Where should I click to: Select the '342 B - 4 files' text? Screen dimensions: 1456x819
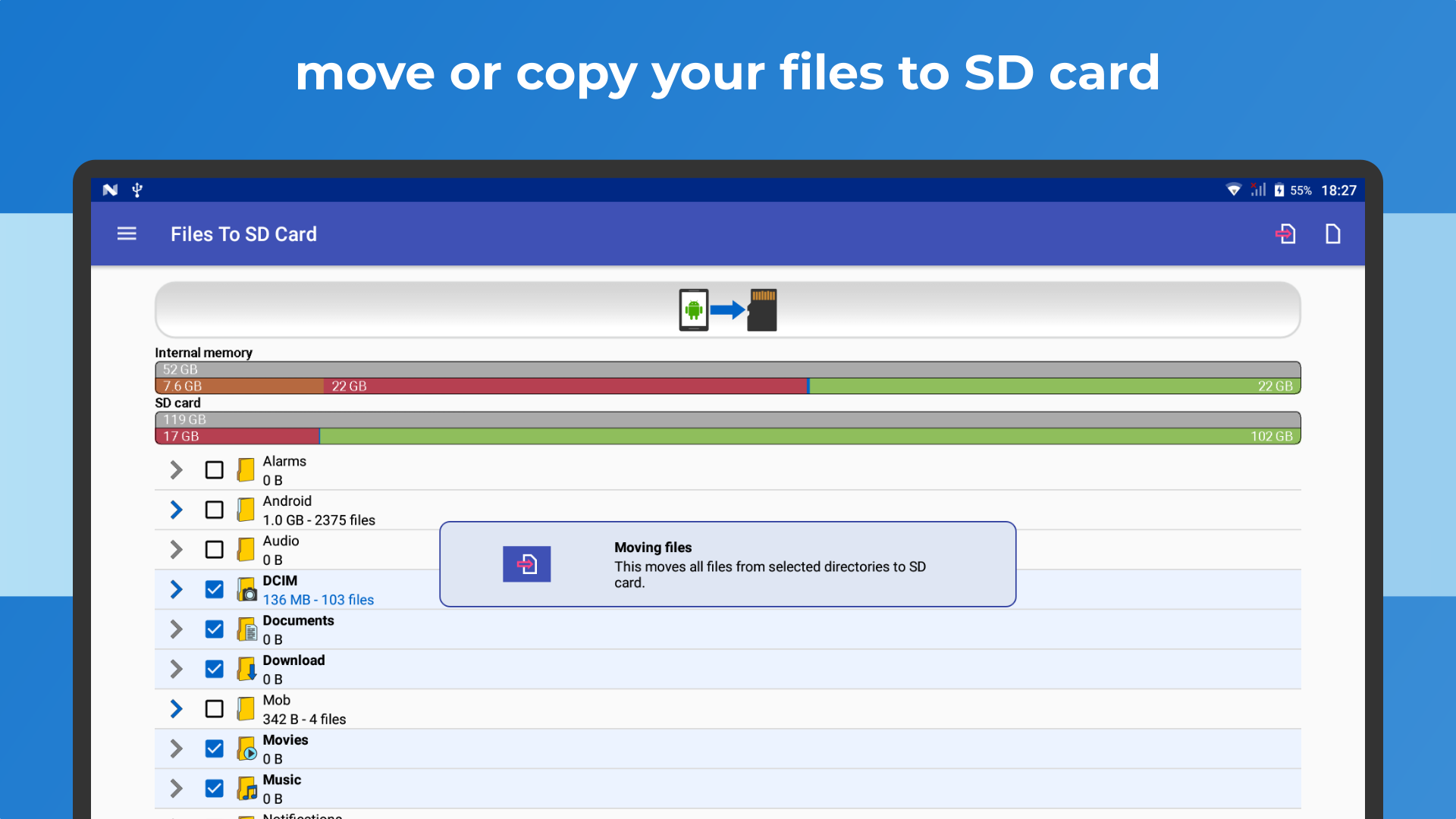tap(304, 720)
